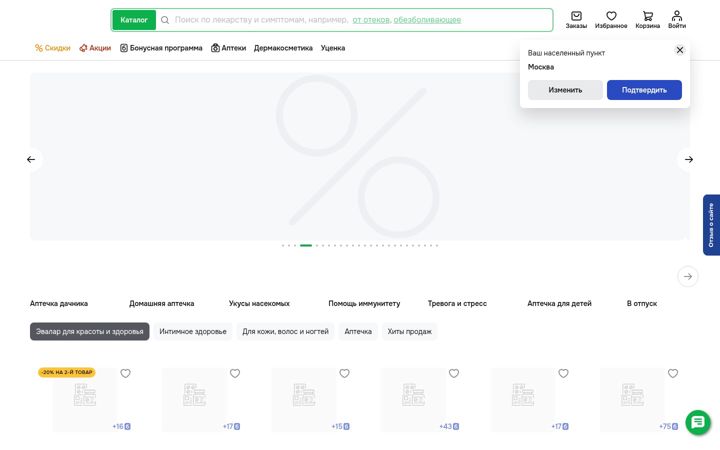720x450 pixels.
Task: Click the '-20% на 2-й товар' badge
Action: 67,372
